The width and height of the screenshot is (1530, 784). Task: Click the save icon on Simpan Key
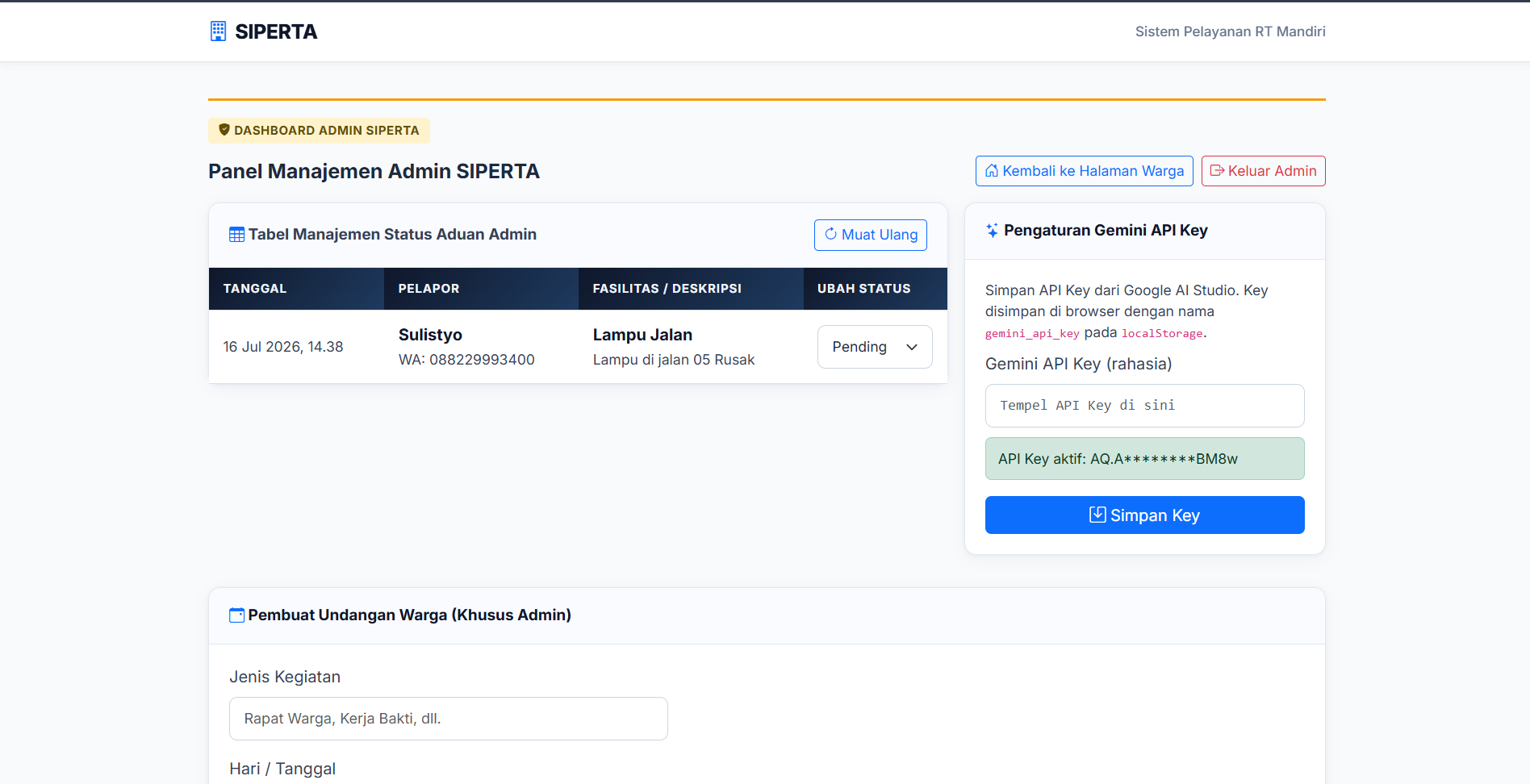coord(1097,515)
